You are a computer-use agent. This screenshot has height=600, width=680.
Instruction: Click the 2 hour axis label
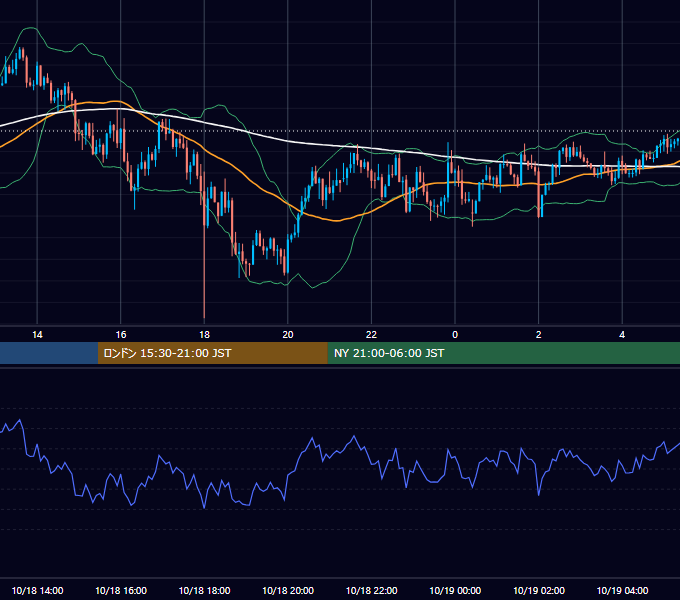[x=539, y=334]
